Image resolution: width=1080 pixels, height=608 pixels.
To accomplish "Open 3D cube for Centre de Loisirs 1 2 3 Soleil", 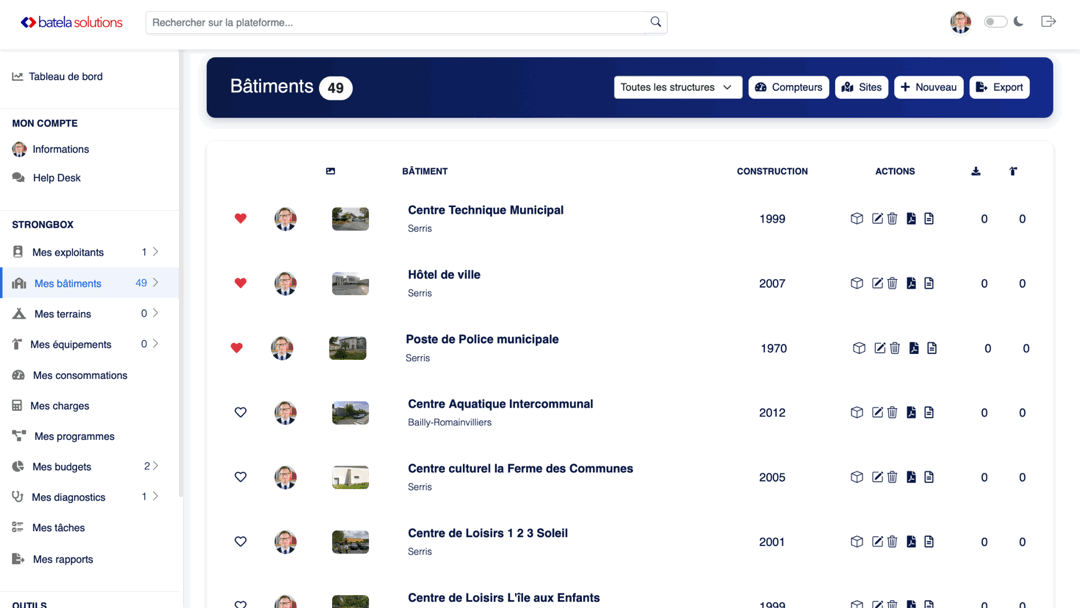I will tap(857, 542).
